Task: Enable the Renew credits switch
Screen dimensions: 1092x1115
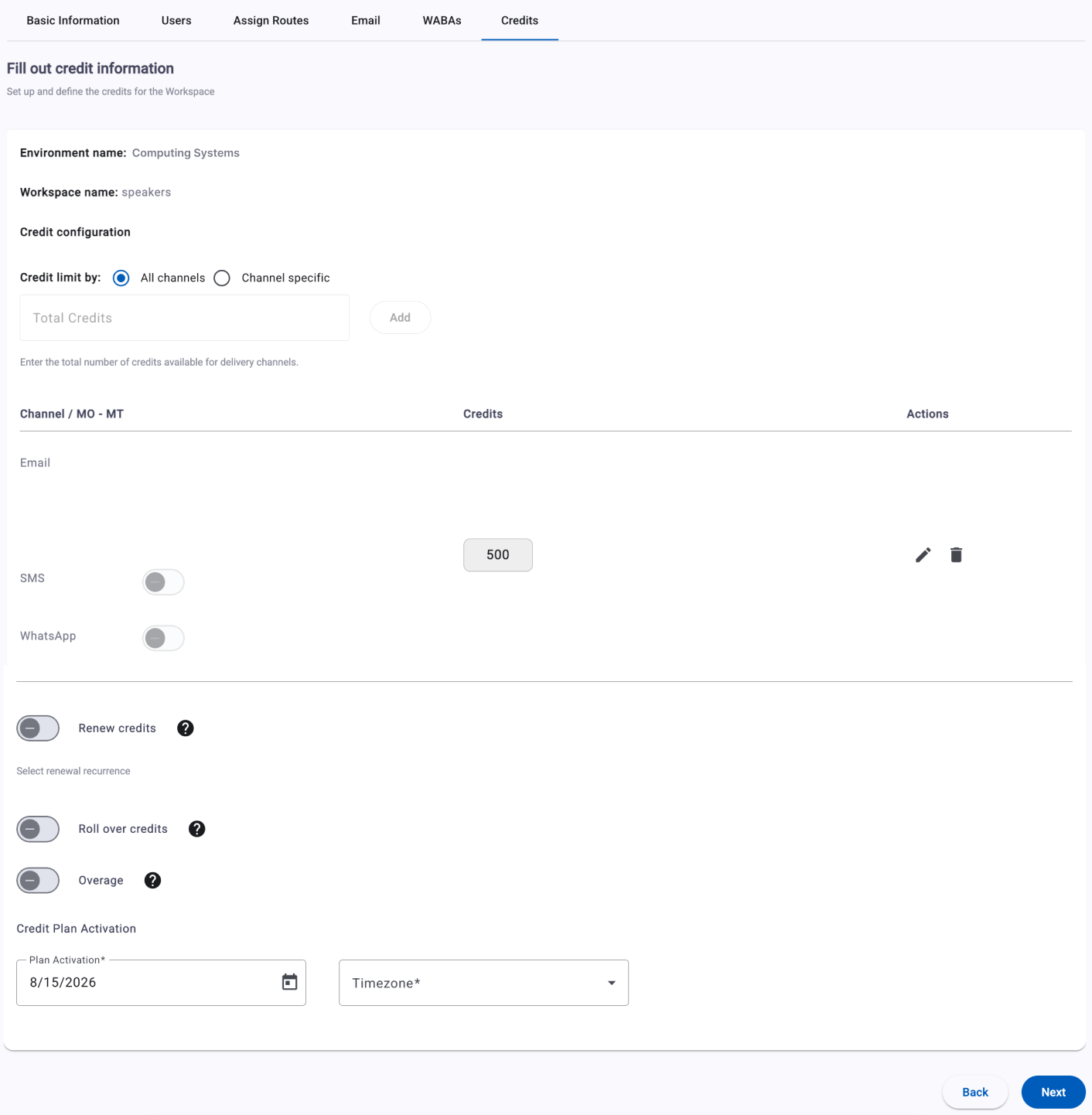Action: point(38,728)
